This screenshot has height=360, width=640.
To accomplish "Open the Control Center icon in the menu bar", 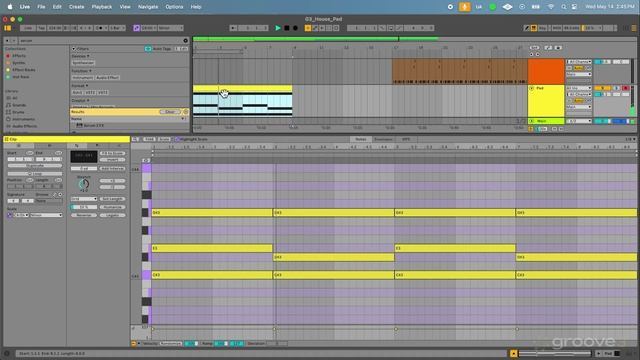I will point(574,7).
